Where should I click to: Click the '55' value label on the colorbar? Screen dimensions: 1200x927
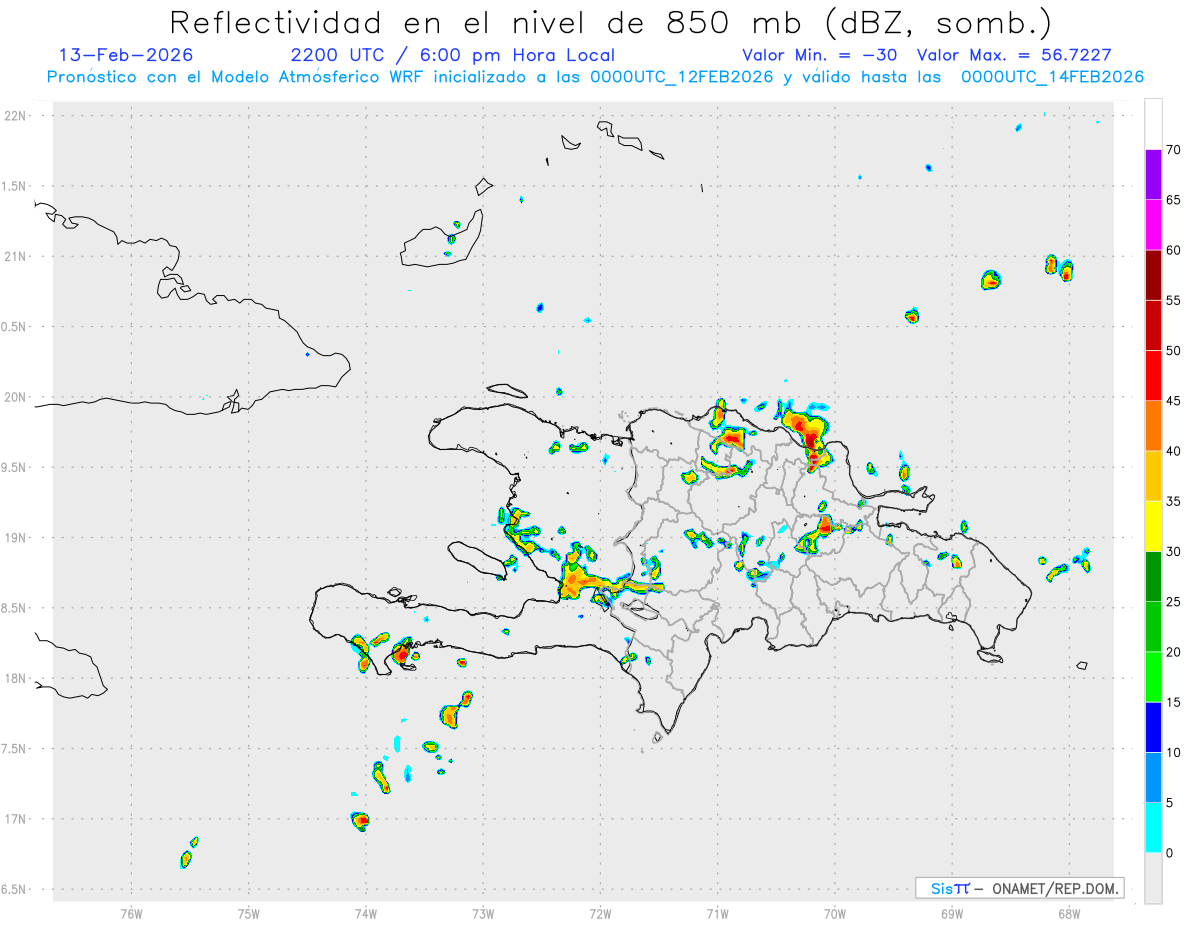[x=1174, y=300]
